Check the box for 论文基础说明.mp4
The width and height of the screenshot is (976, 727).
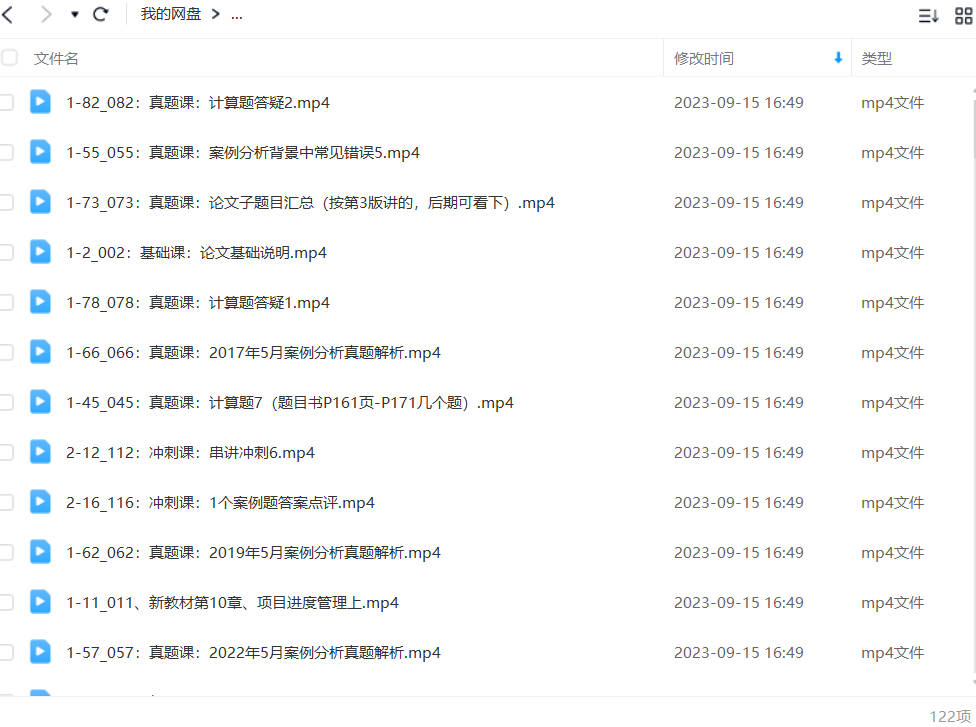[x=6, y=252]
